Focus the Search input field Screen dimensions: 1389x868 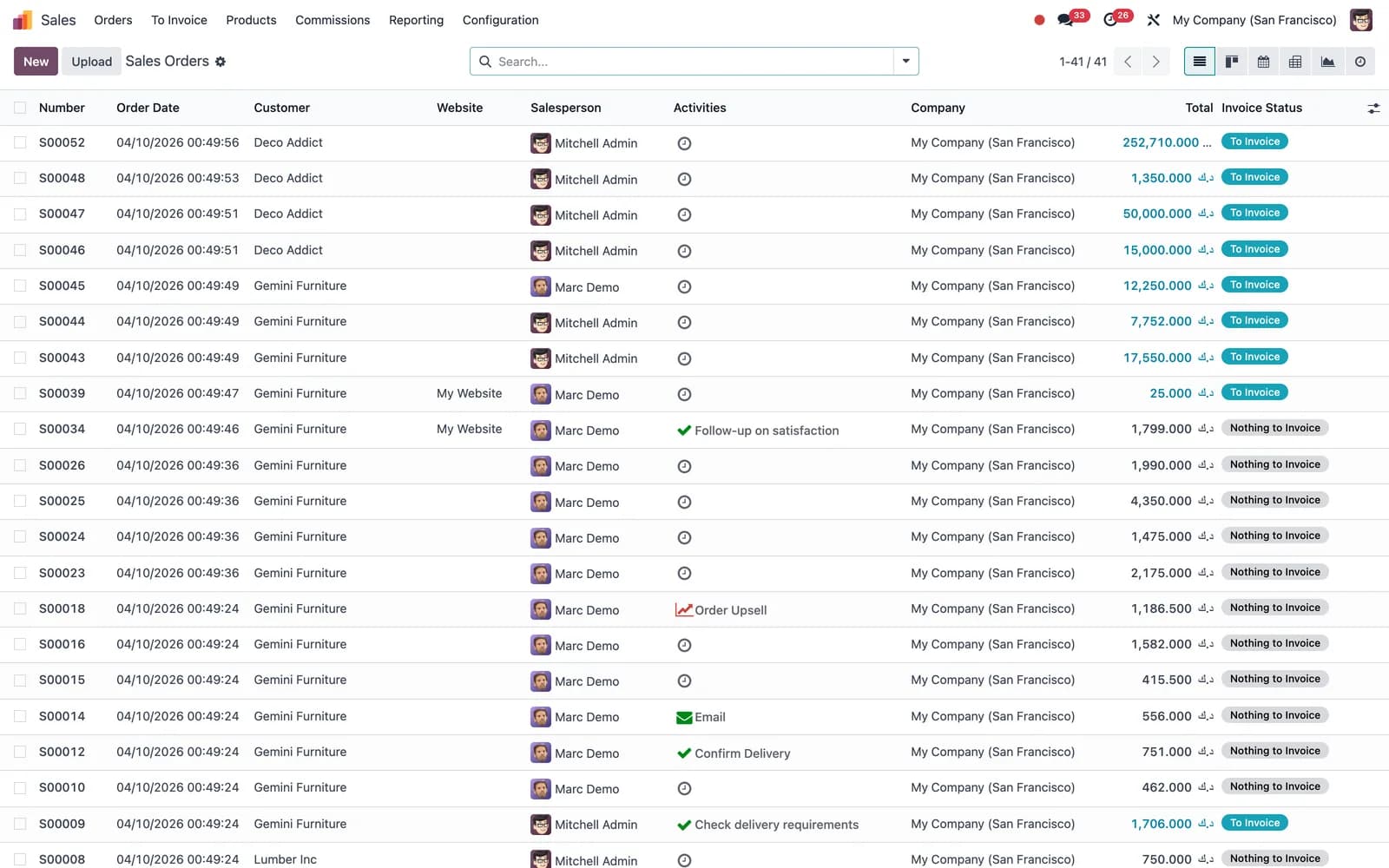point(693,62)
